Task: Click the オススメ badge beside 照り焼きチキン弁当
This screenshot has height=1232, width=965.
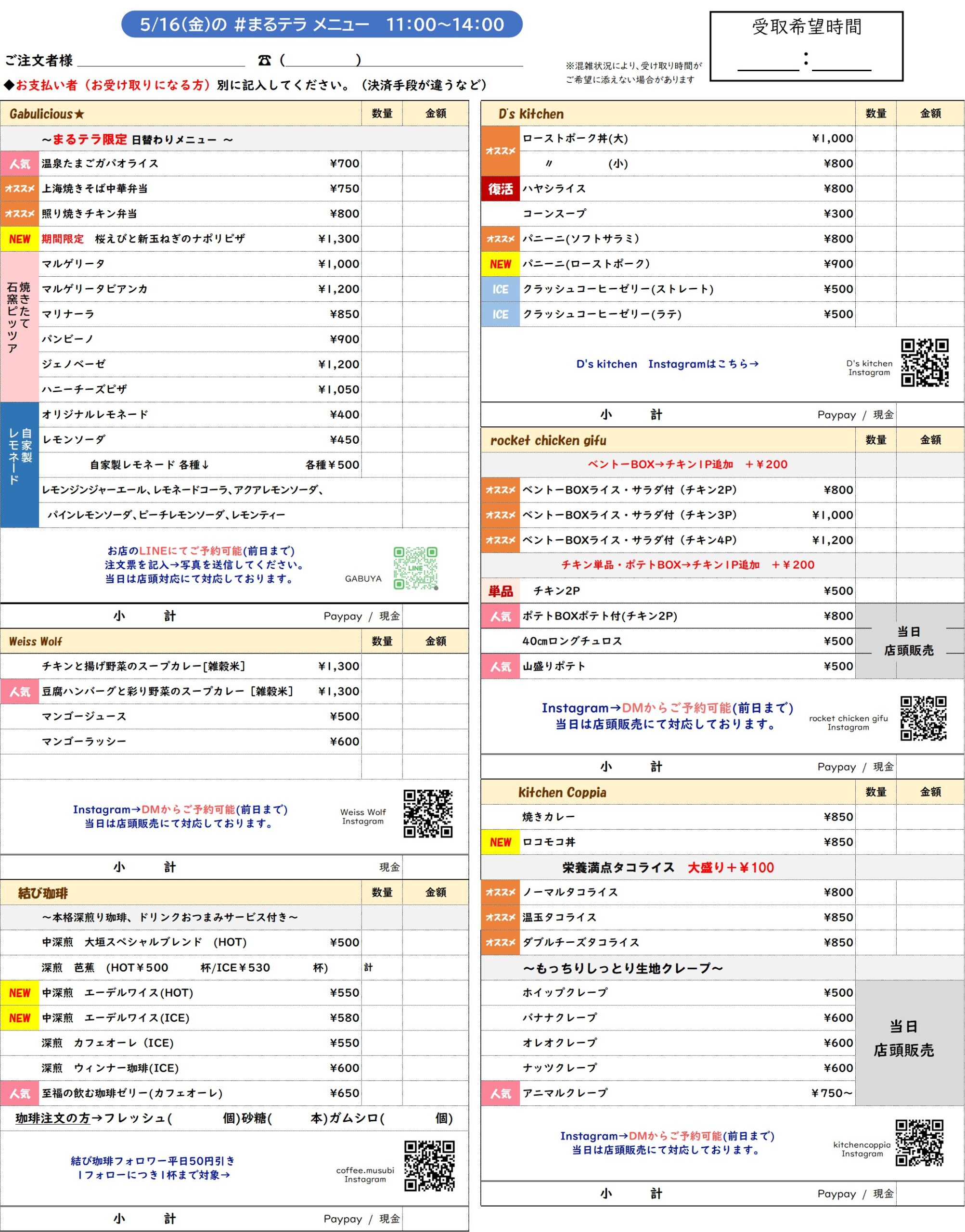Action: (x=19, y=214)
